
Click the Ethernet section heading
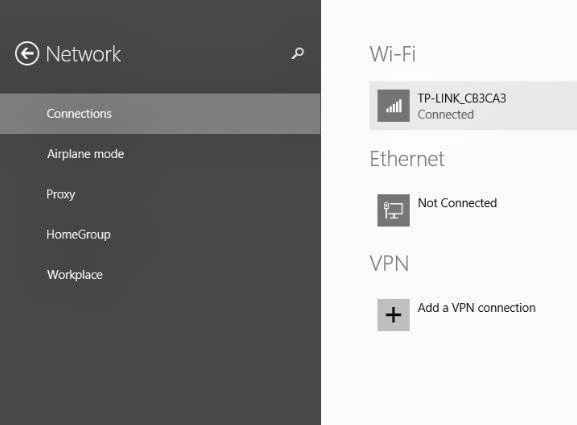click(407, 159)
